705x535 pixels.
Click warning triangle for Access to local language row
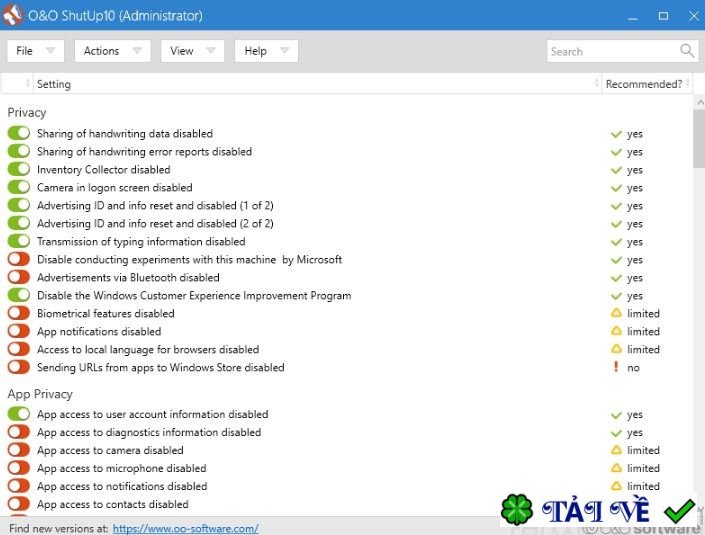[616, 349]
